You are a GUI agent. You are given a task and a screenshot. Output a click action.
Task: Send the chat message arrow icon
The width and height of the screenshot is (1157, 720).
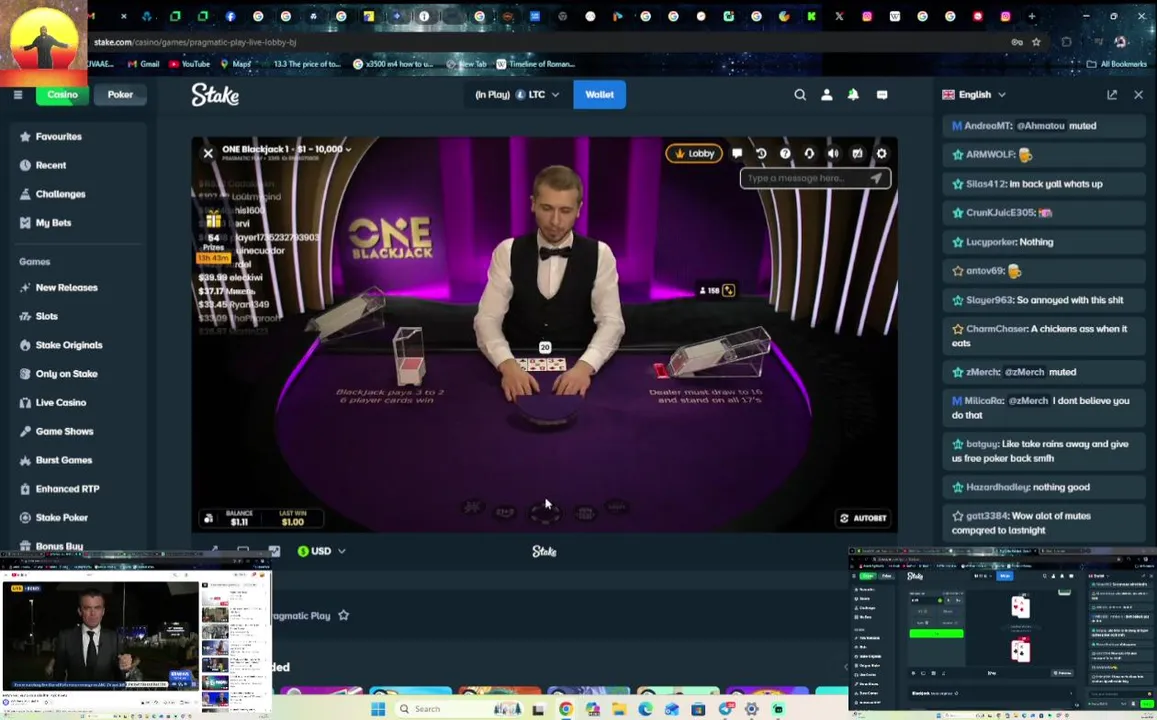876,178
